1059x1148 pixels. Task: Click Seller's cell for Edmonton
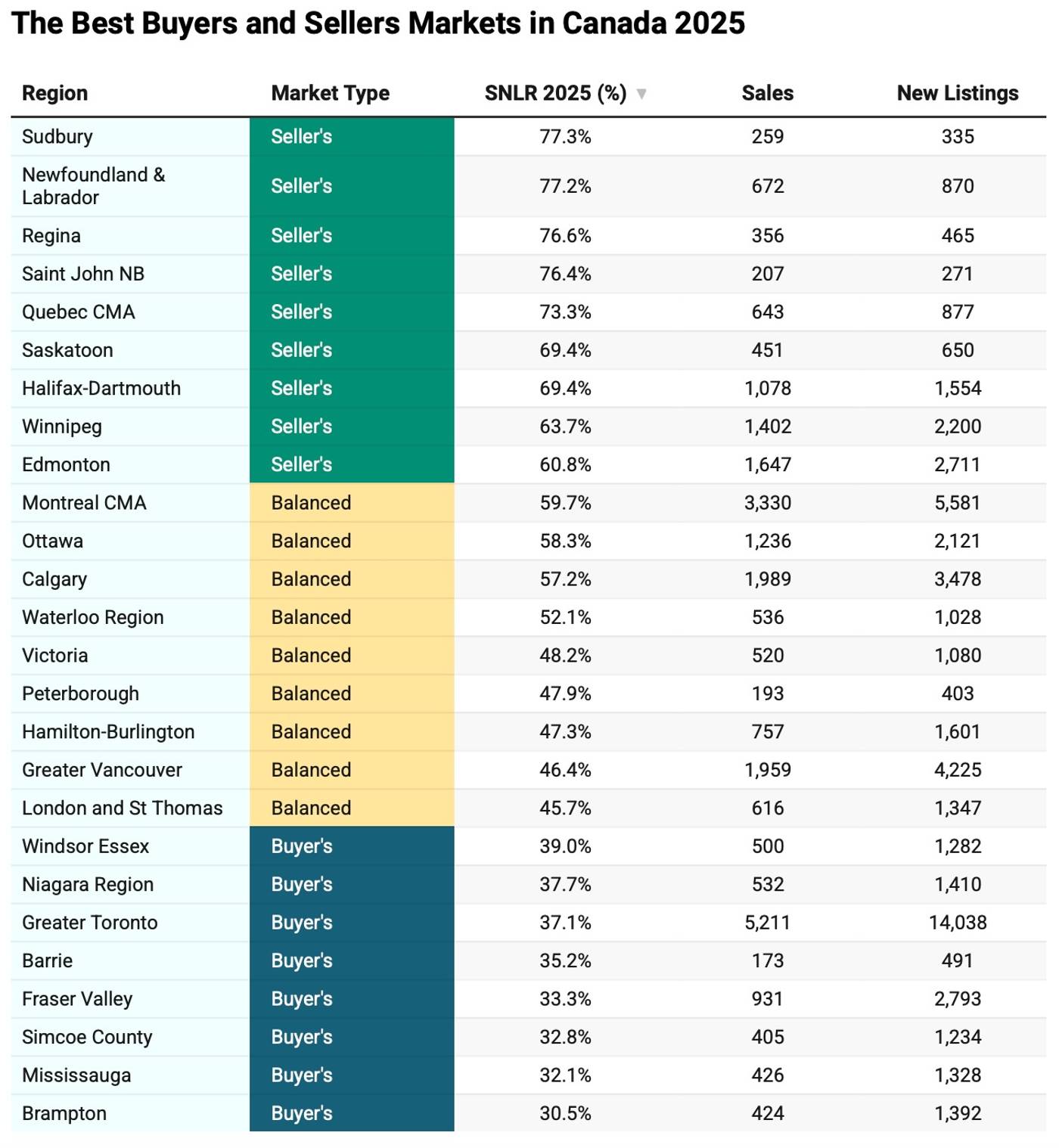[x=301, y=465]
